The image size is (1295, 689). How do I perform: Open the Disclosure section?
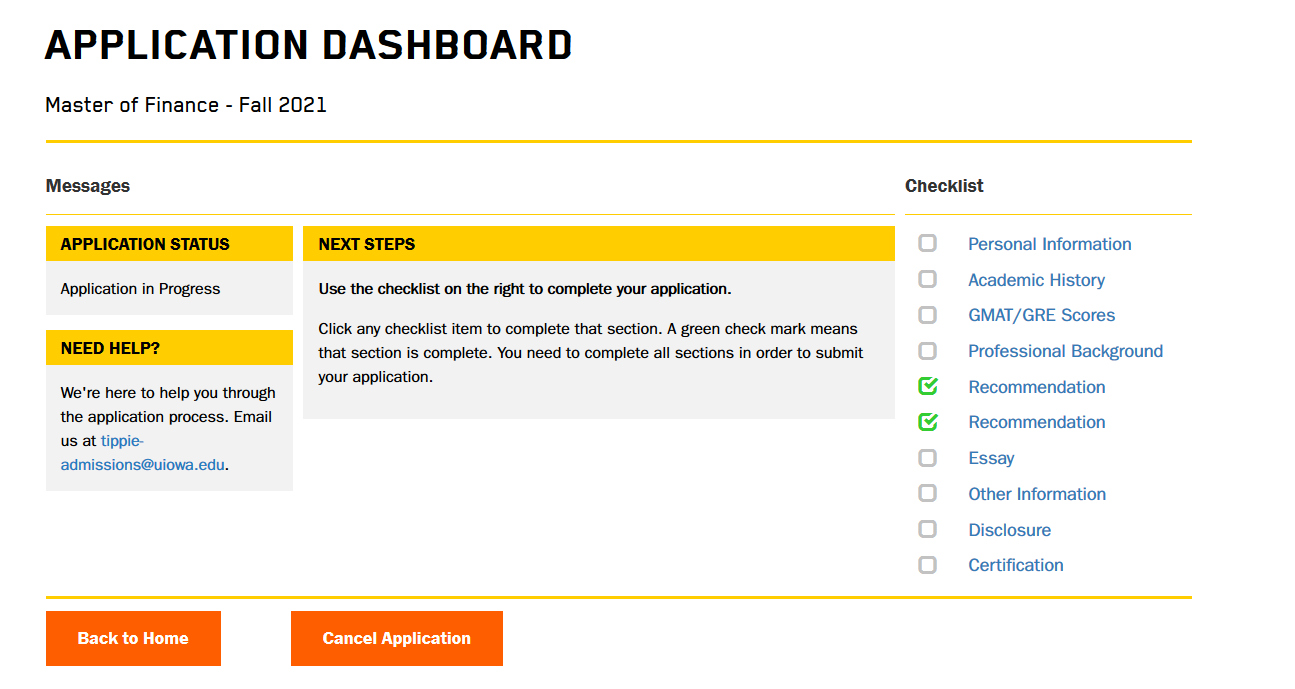(1009, 529)
